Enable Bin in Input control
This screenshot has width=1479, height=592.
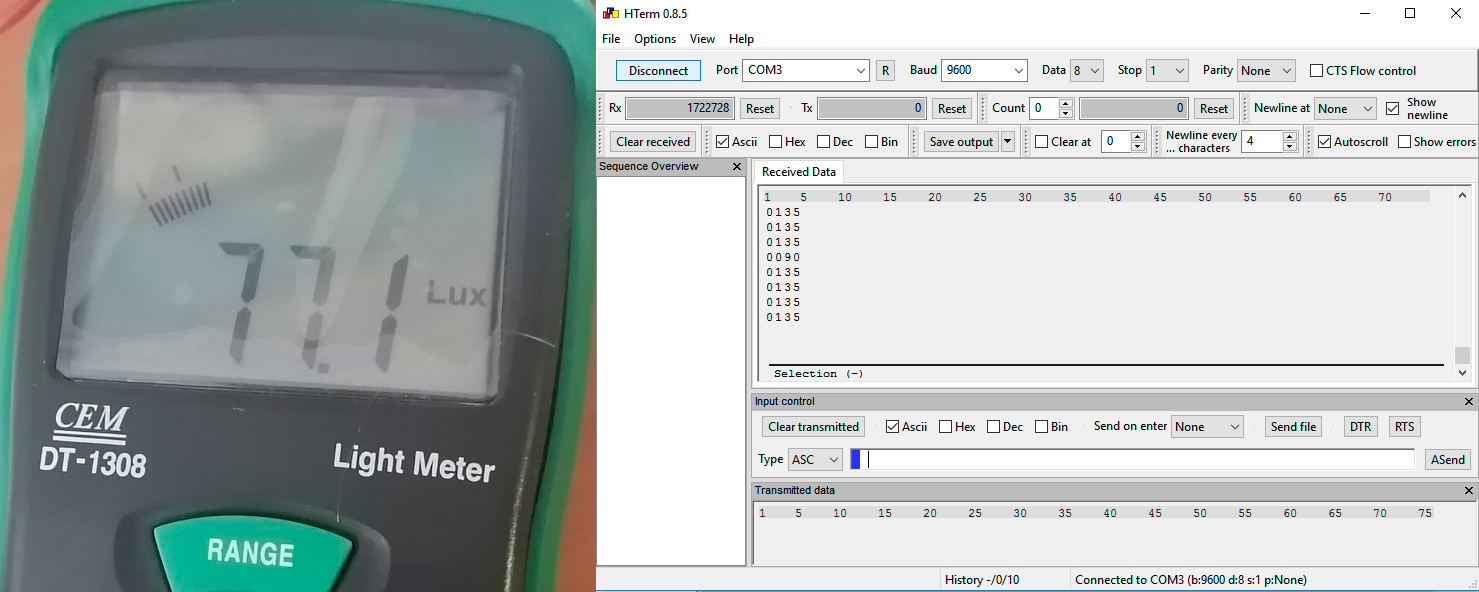point(1052,427)
